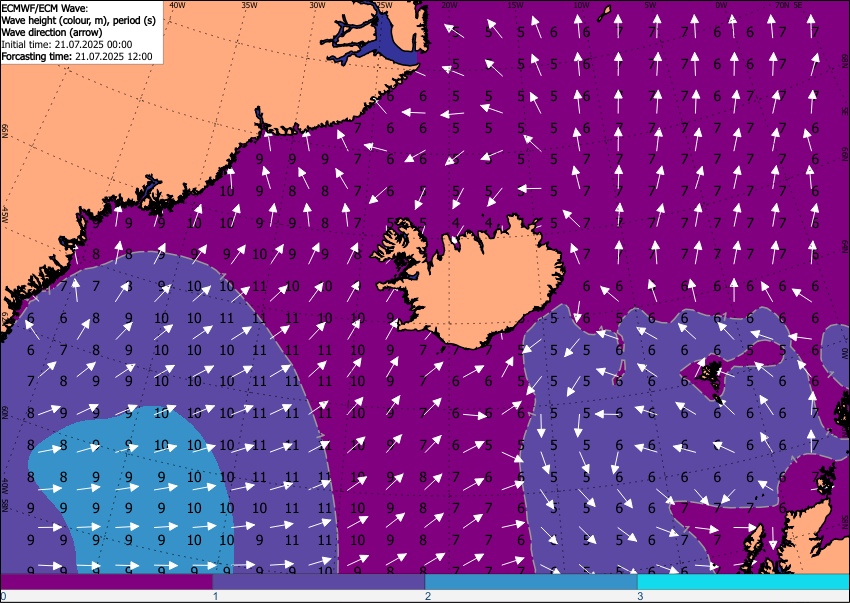
Task: Click the violet 1–2 m colour bar segment
Action: click(x=318, y=582)
